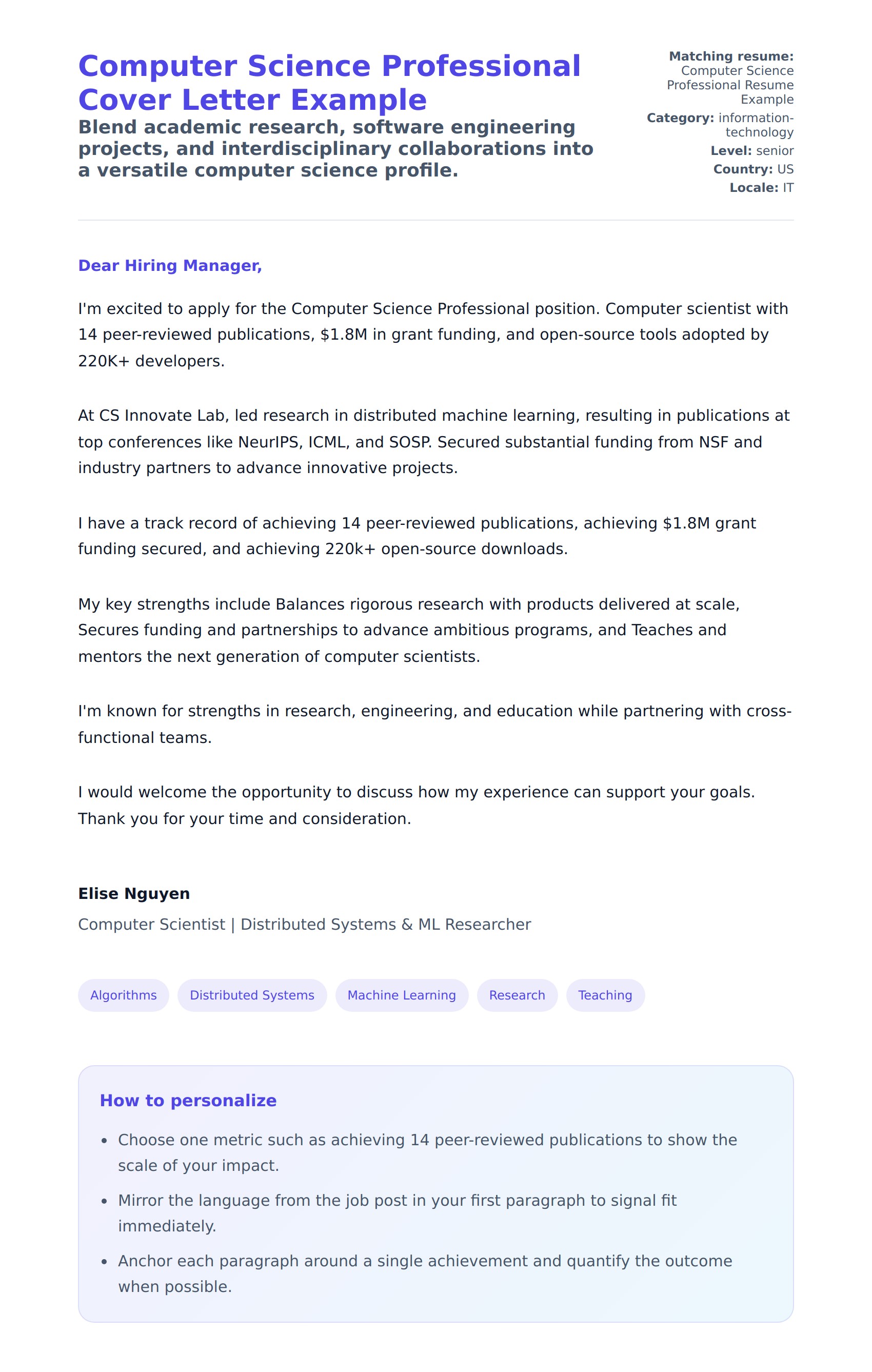Click the Algorithms skill tag
The image size is (872, 1372).
coord(124,995)
